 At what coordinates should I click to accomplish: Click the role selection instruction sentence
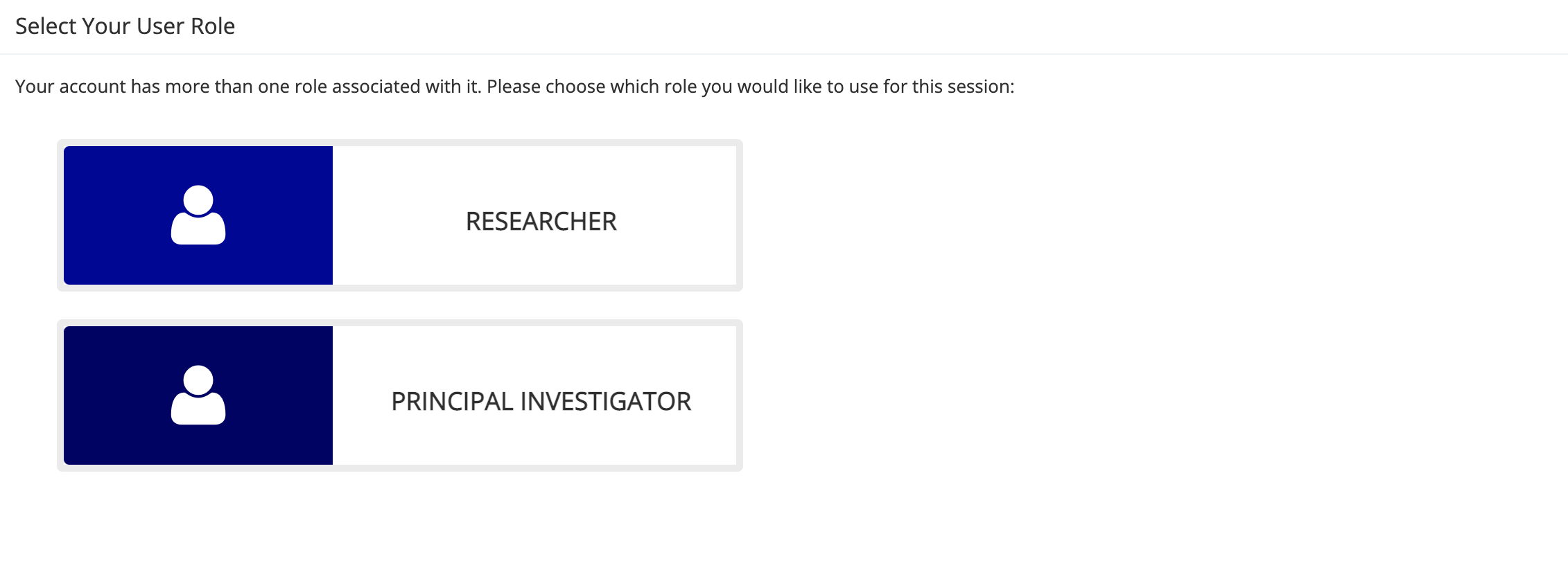[x=514, y=87]
